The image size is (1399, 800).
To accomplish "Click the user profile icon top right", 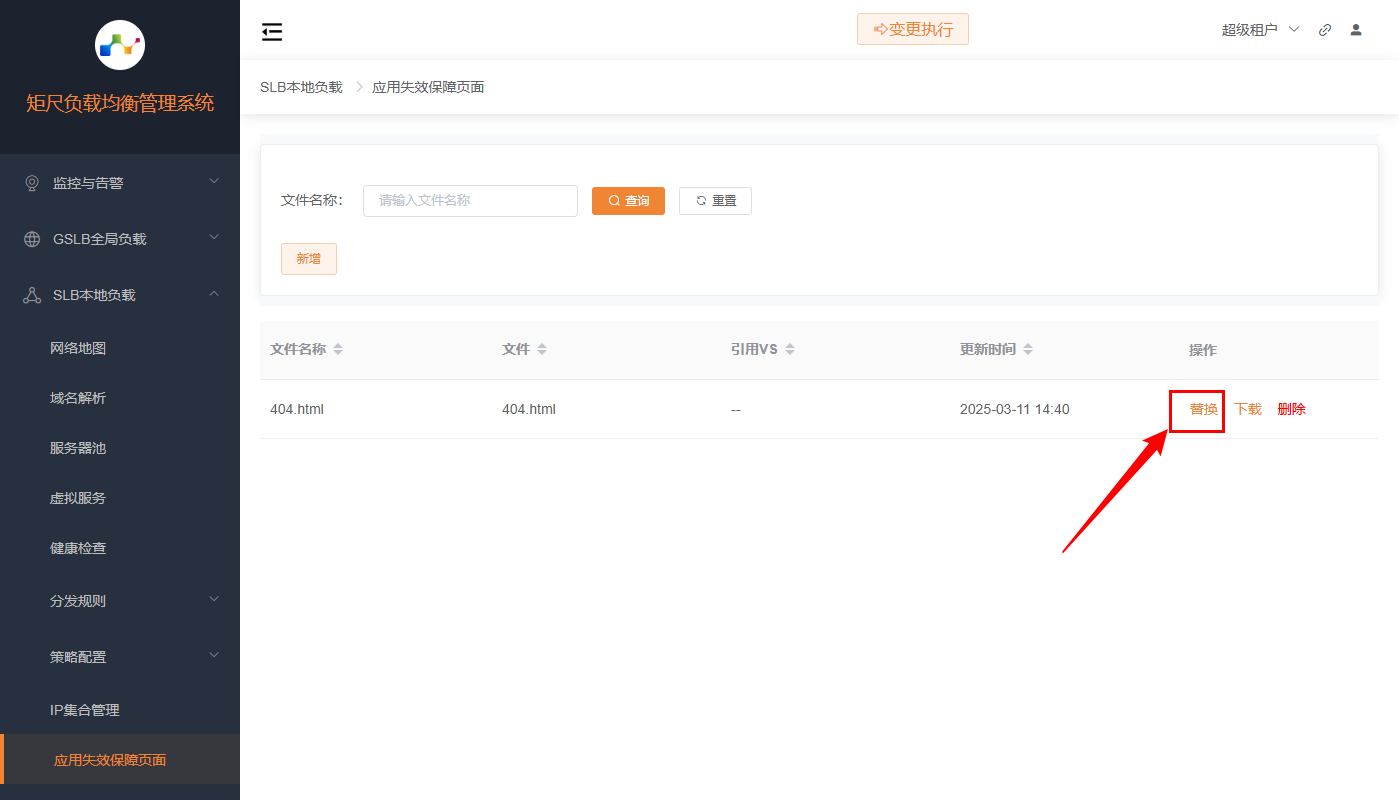I will click(x=1355, y=29).
